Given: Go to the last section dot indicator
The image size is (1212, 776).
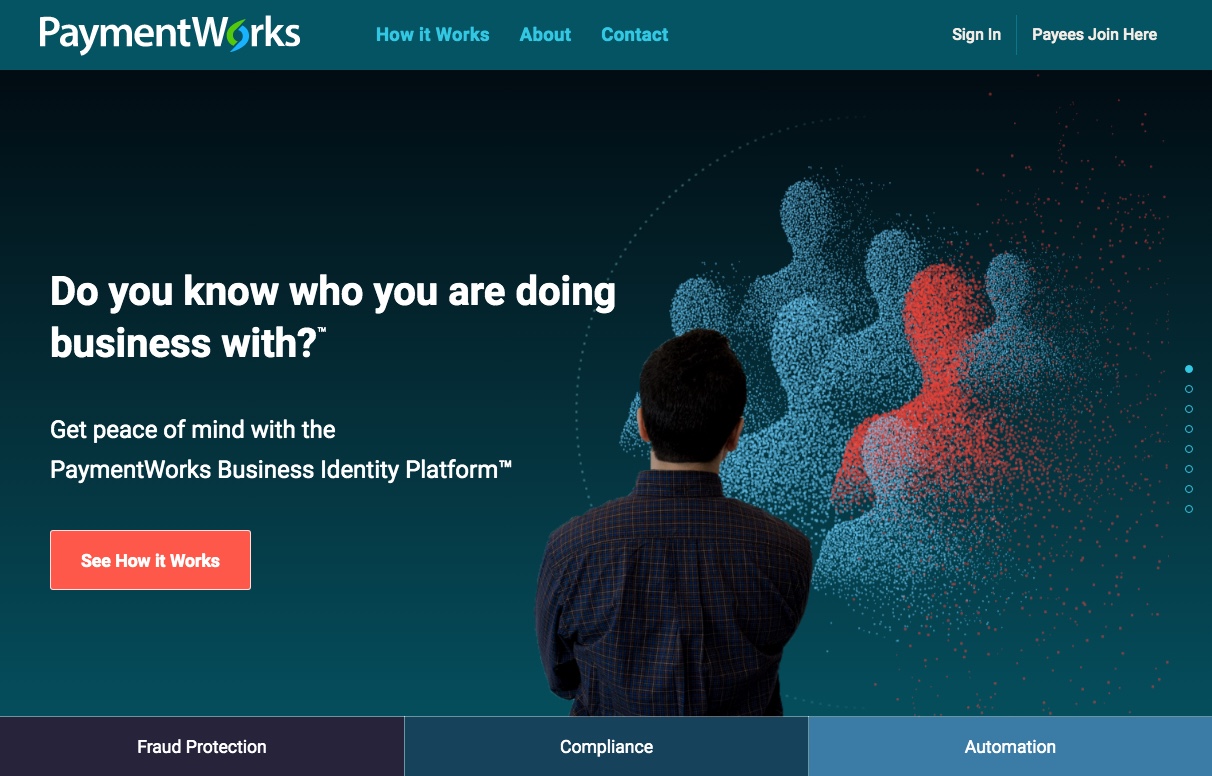Looking at the screenshot, I should pyautogui.click(x=1189, y=509).
